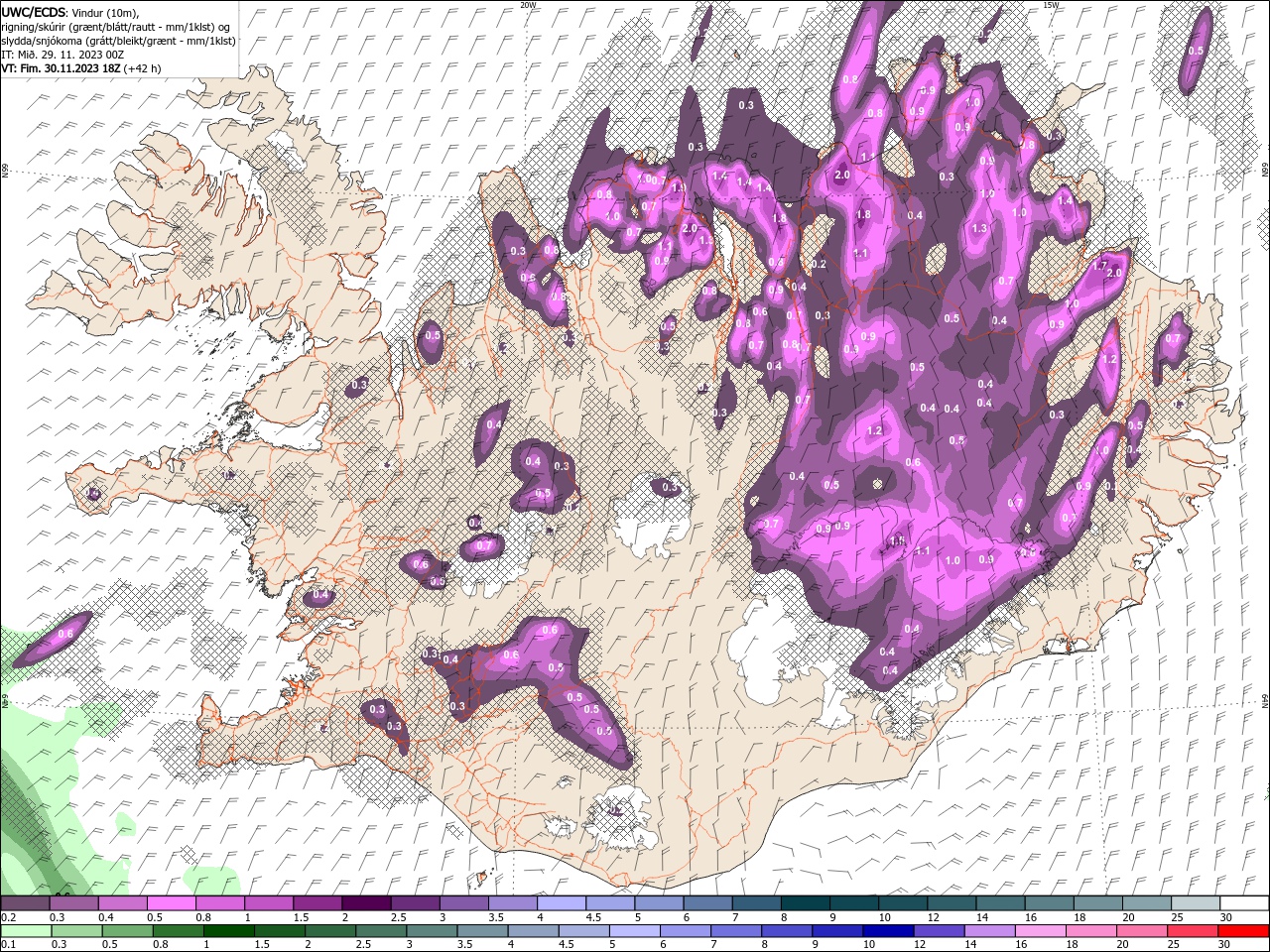The image size is (1270, 952).
Task: Click the '1.7' snowfall value on the map
Action: [1099, 265]
